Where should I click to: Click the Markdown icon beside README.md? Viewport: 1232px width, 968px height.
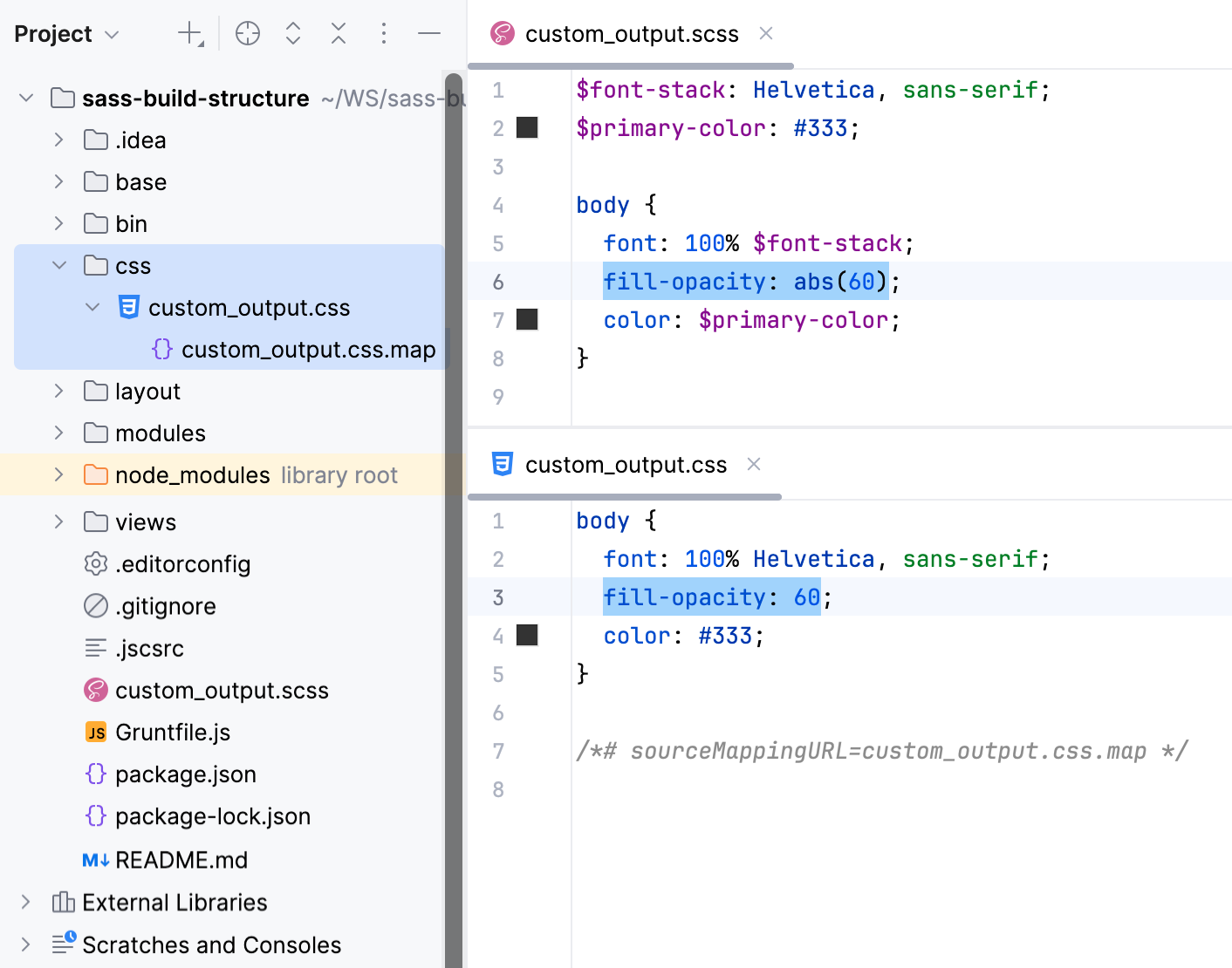coord(94,860)
